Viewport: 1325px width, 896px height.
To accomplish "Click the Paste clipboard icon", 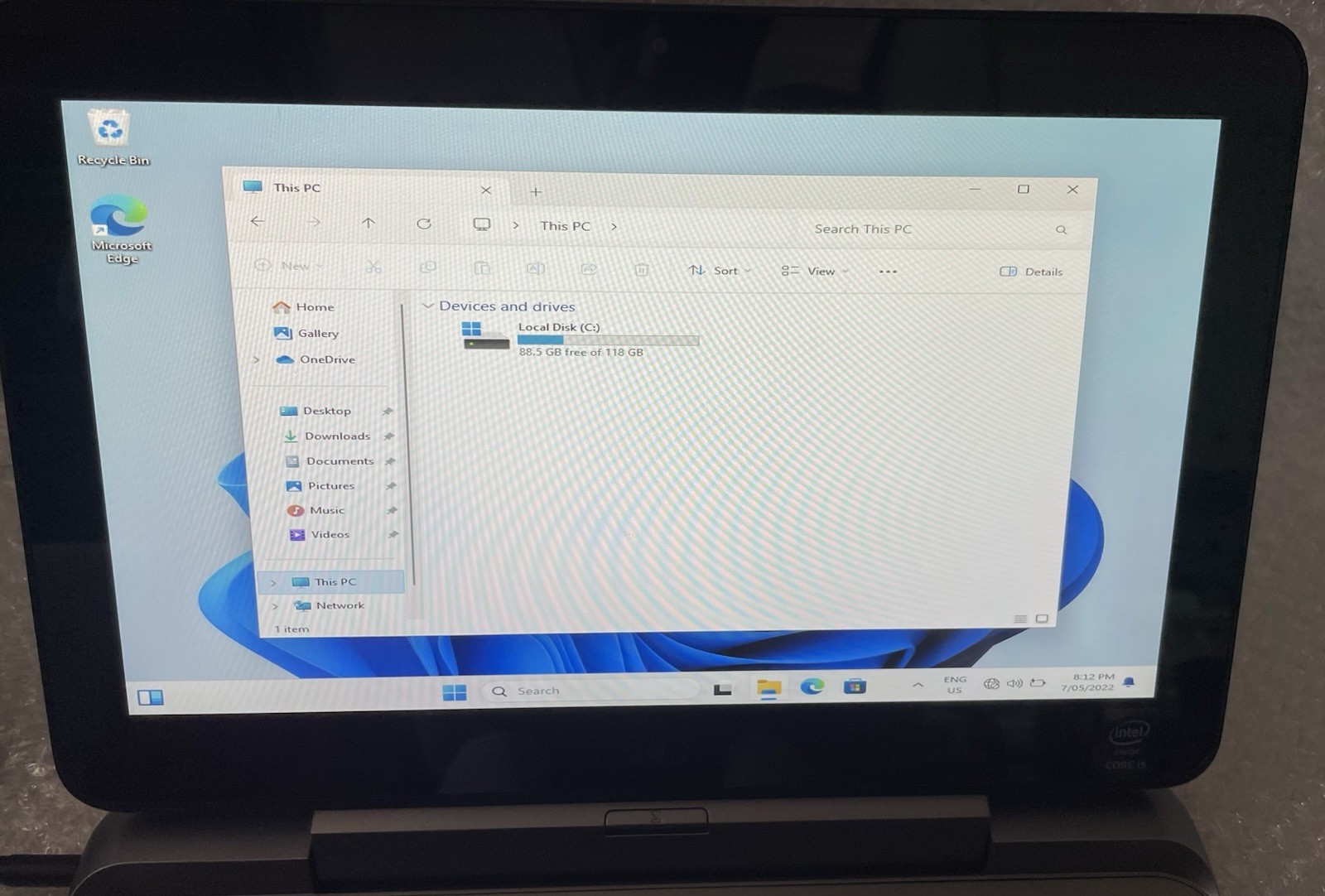I will pyautogui.click(x=482, y=267).
